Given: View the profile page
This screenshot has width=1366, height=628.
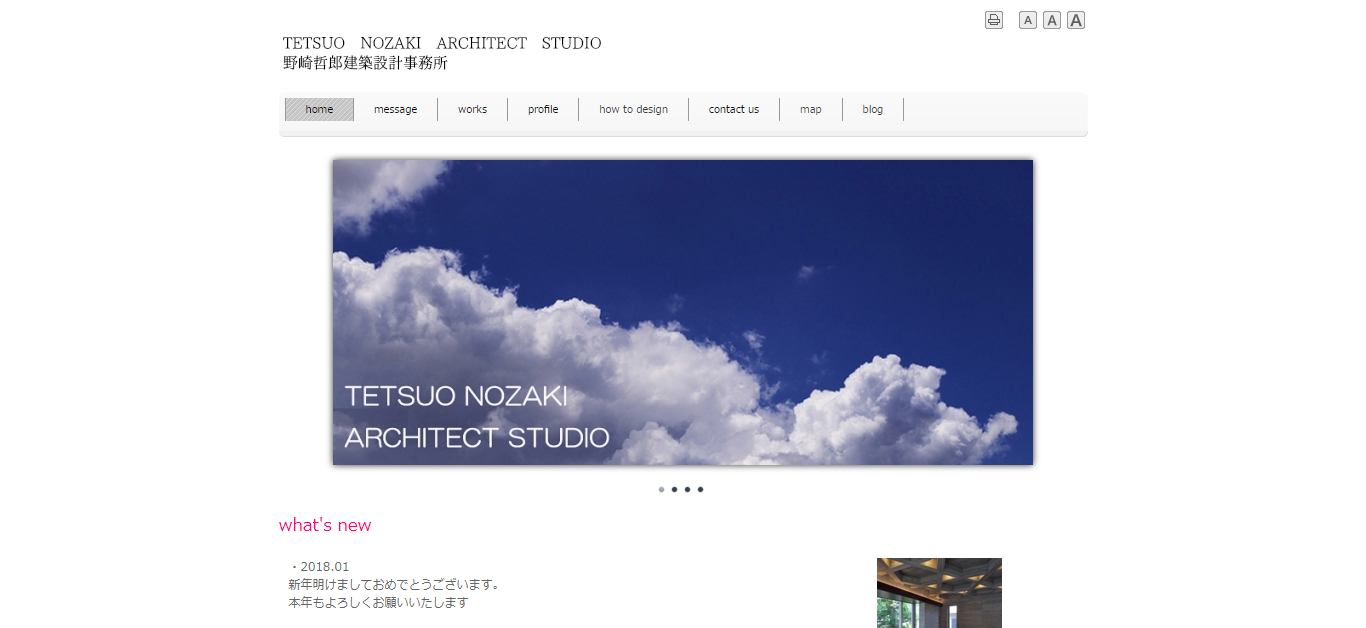Looking at the screenshot, I should (x=543, y=109).
